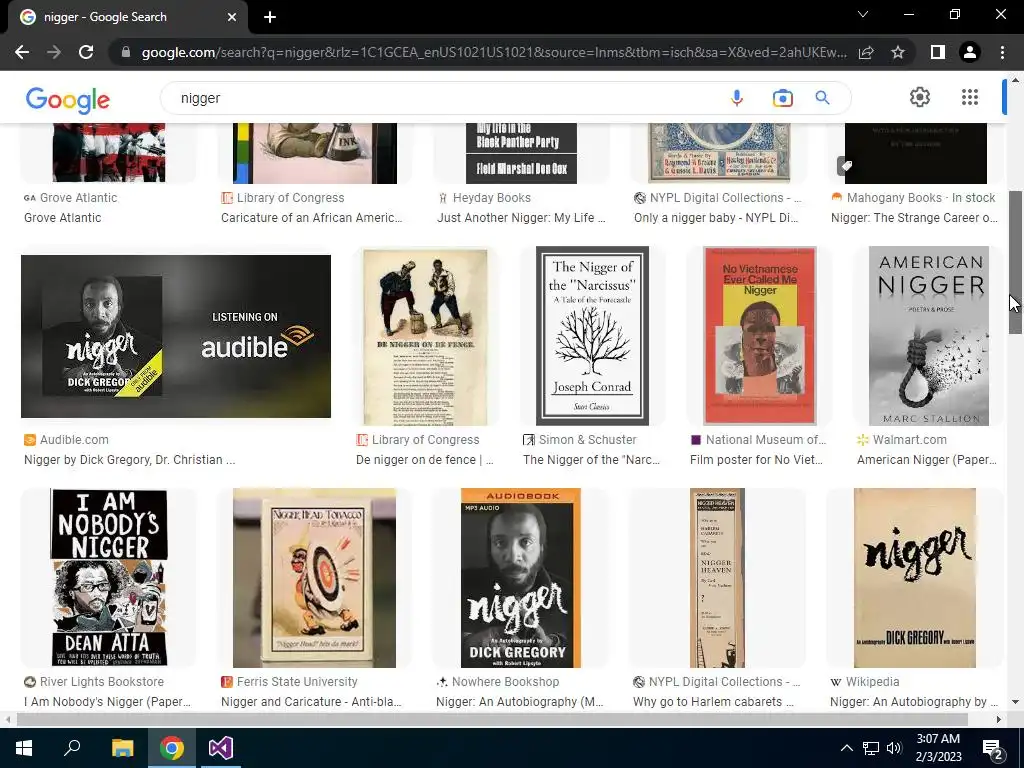Go back to the previous page
This screenshot has width=1024, height=768.
point(22,52)
